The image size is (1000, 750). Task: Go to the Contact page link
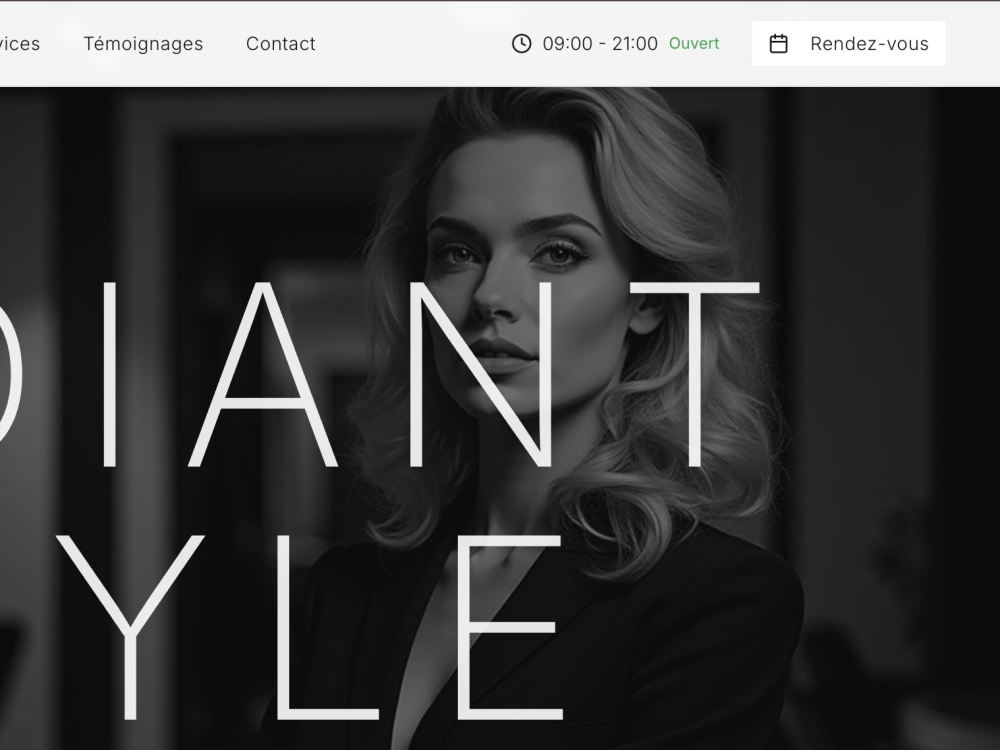point(281,43)
